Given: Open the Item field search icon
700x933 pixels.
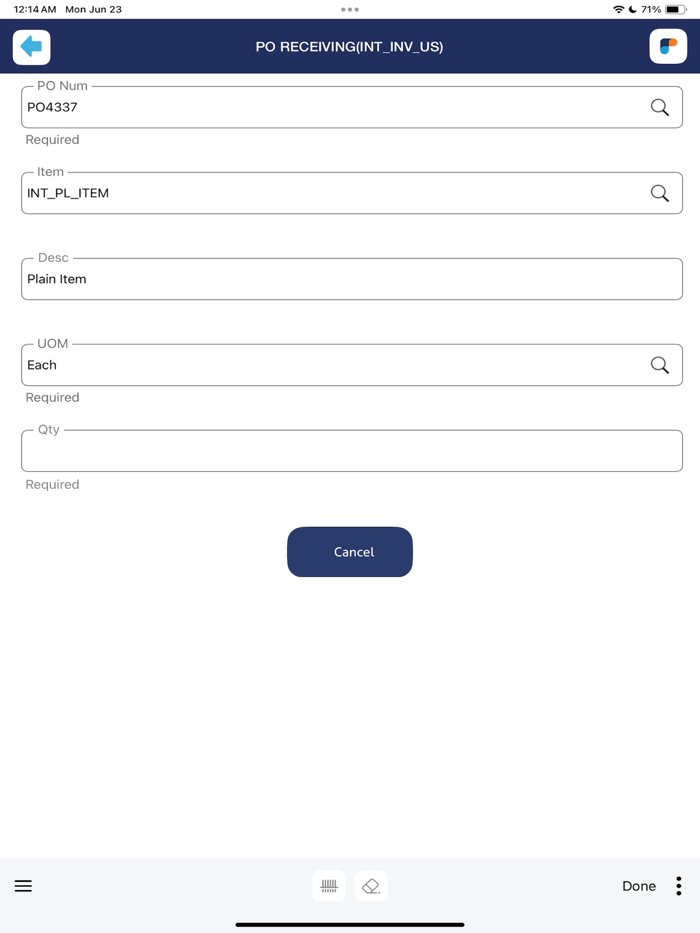Looking at the screenshot, I should point(660,193).
